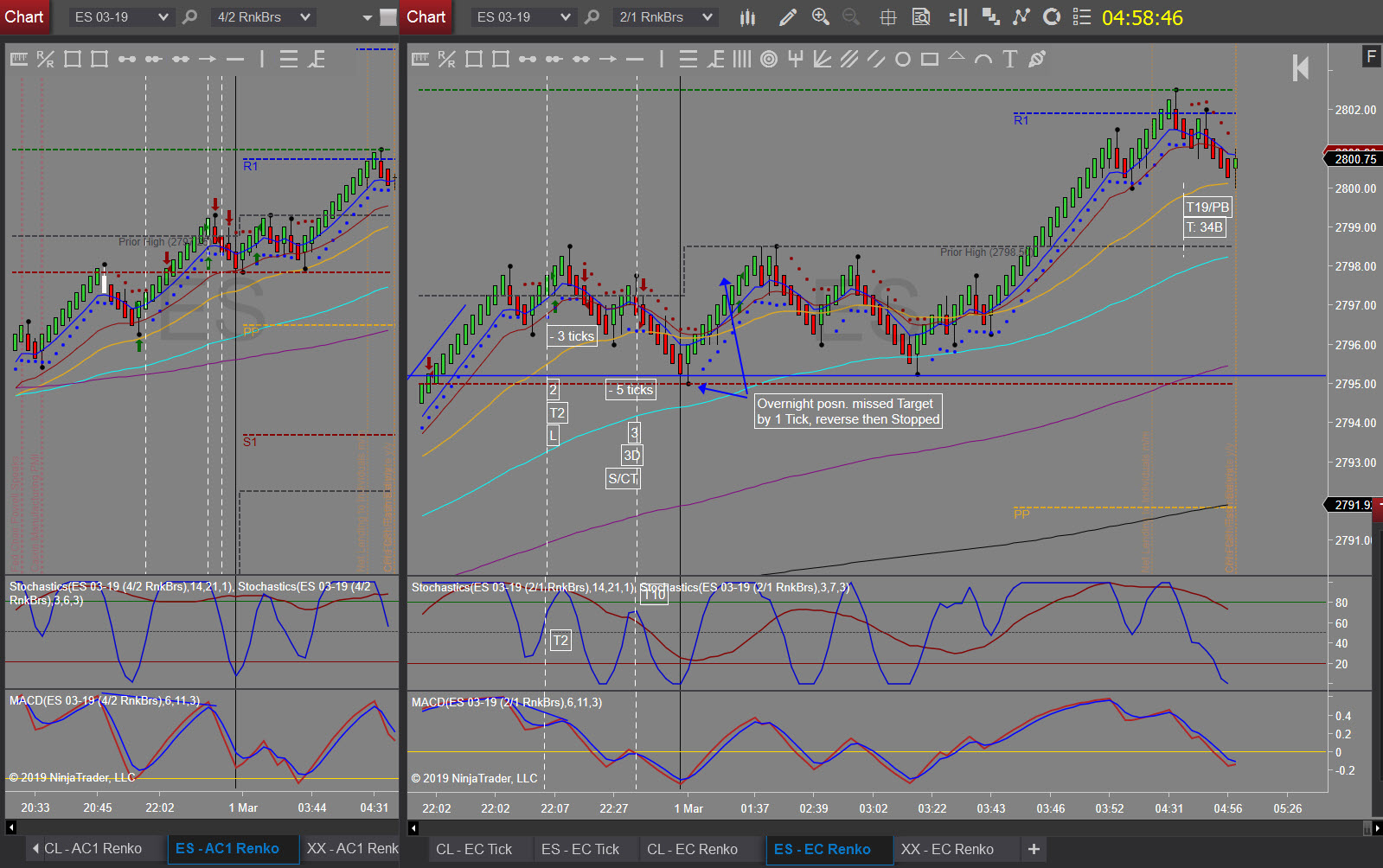The width and height of the screenshot is (1383, 868).
Task: Toggle the F button above price axis
Action: click(x=1371, y=57)
